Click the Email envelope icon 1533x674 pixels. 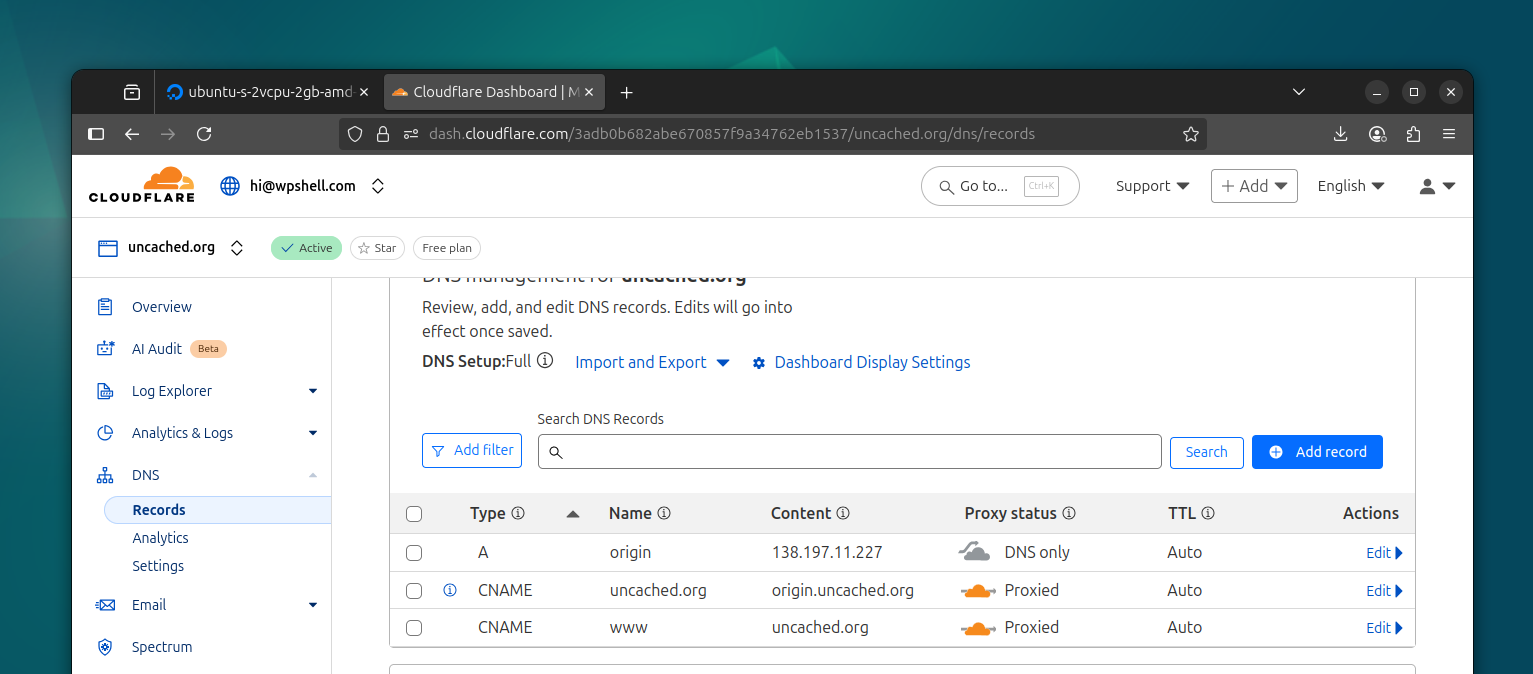(105, 605)
